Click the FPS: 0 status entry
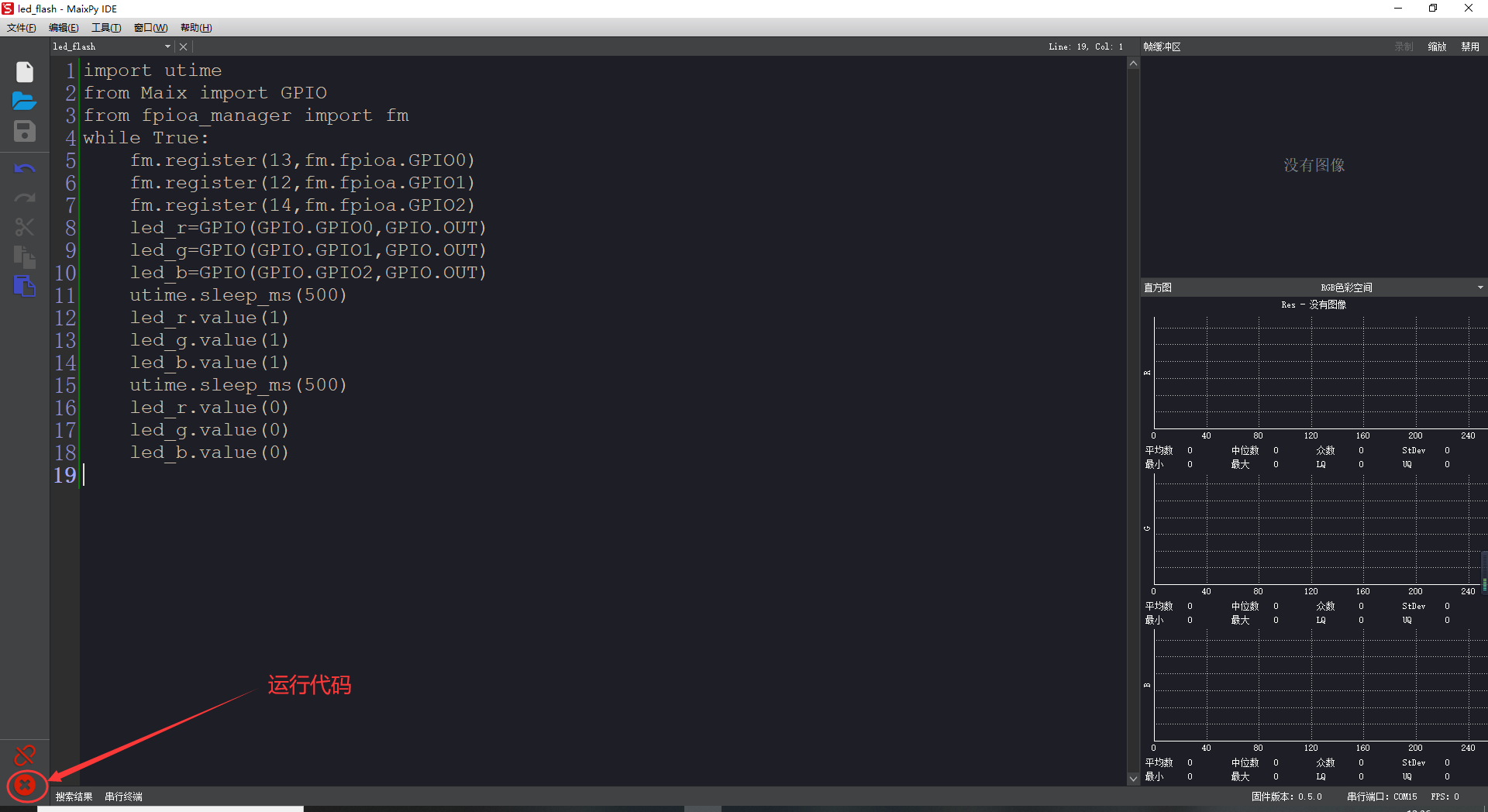The image size is (1488, 812). click(x=1445, y=797)
